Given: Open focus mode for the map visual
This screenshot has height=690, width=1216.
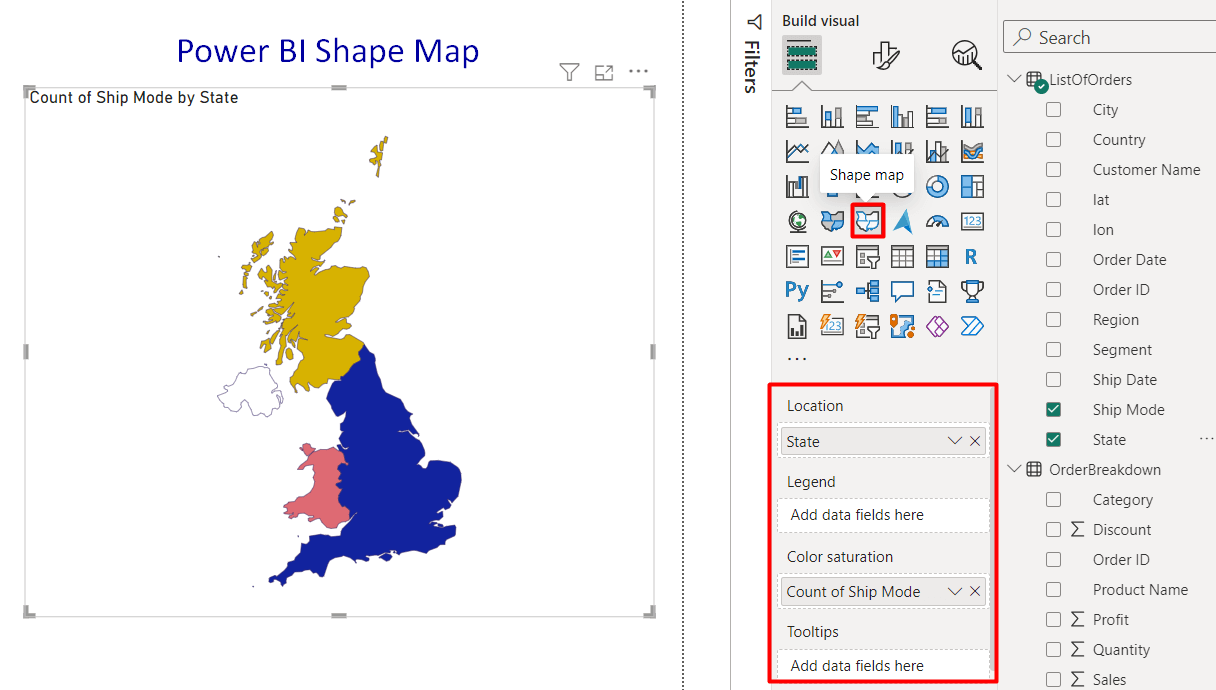Looking at the screenshot, I should tap(603, 71).
